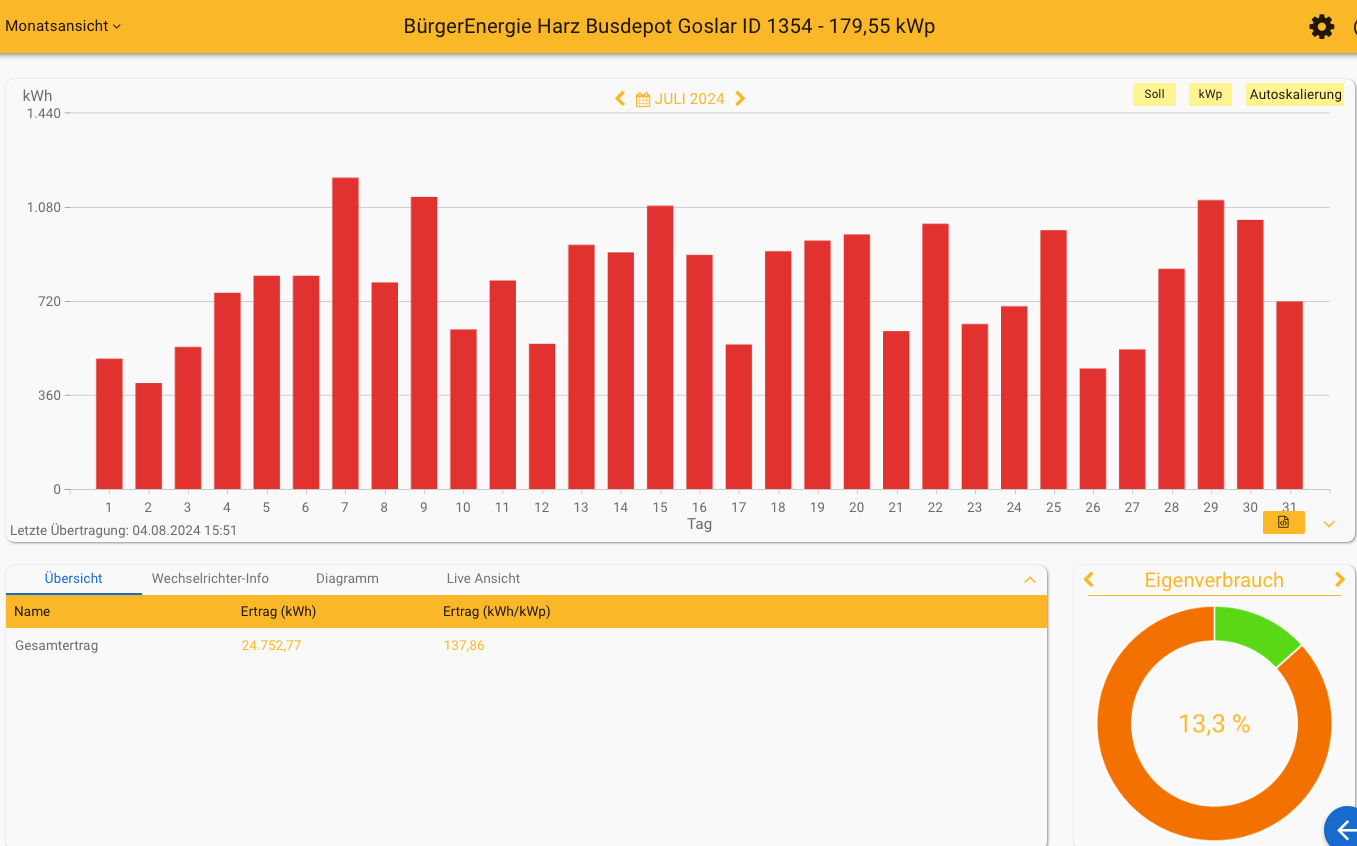Toggle the Soll display
The image size is (1357, 846).
click(1154, 94)
